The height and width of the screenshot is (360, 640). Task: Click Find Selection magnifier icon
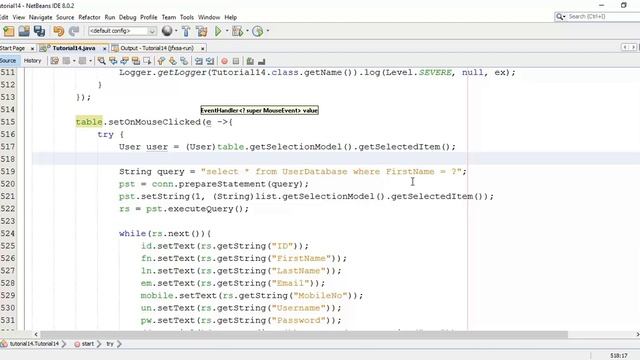point(102,61)
